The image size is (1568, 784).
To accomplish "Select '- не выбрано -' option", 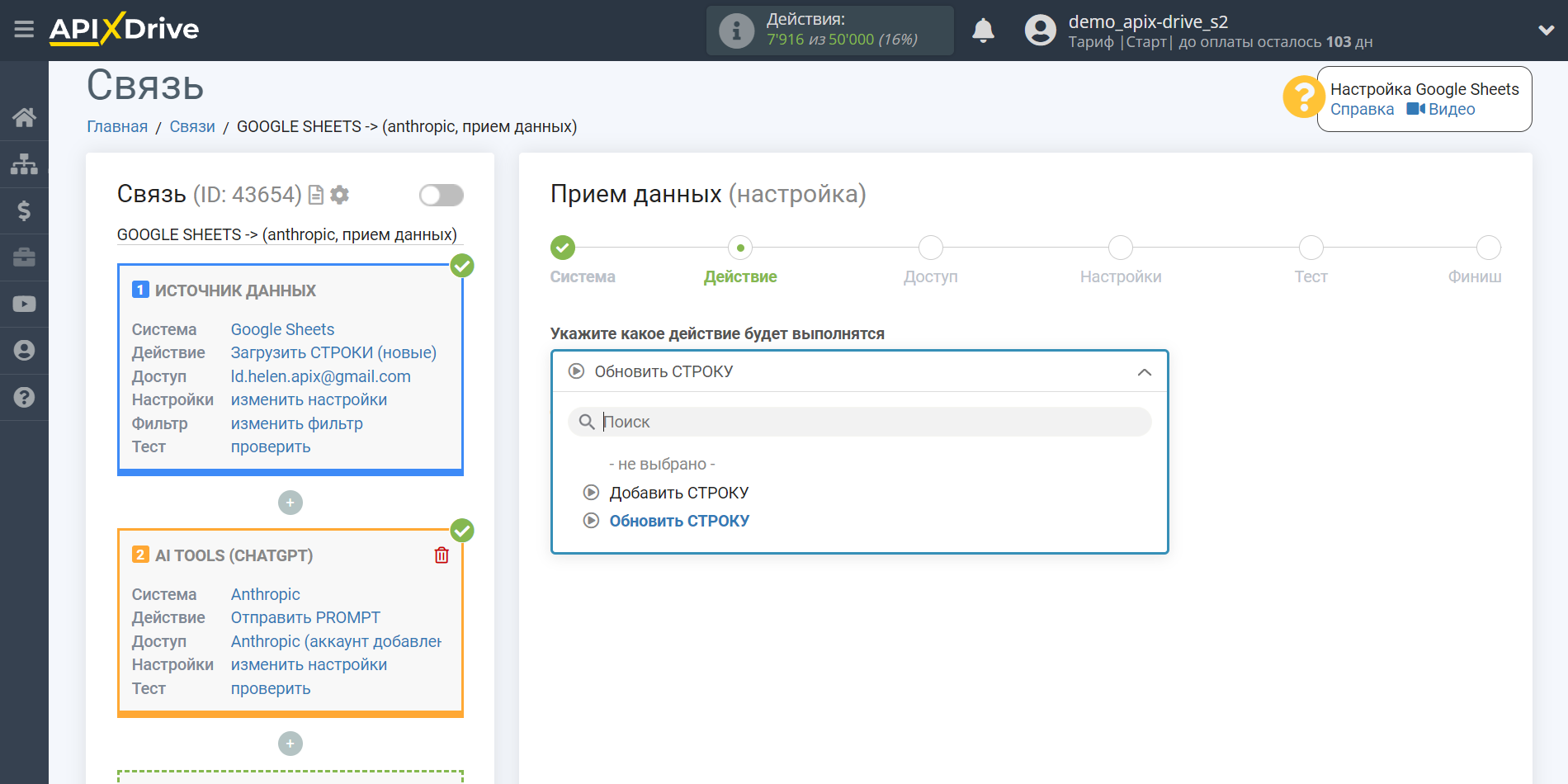I will tap(662, 465).
